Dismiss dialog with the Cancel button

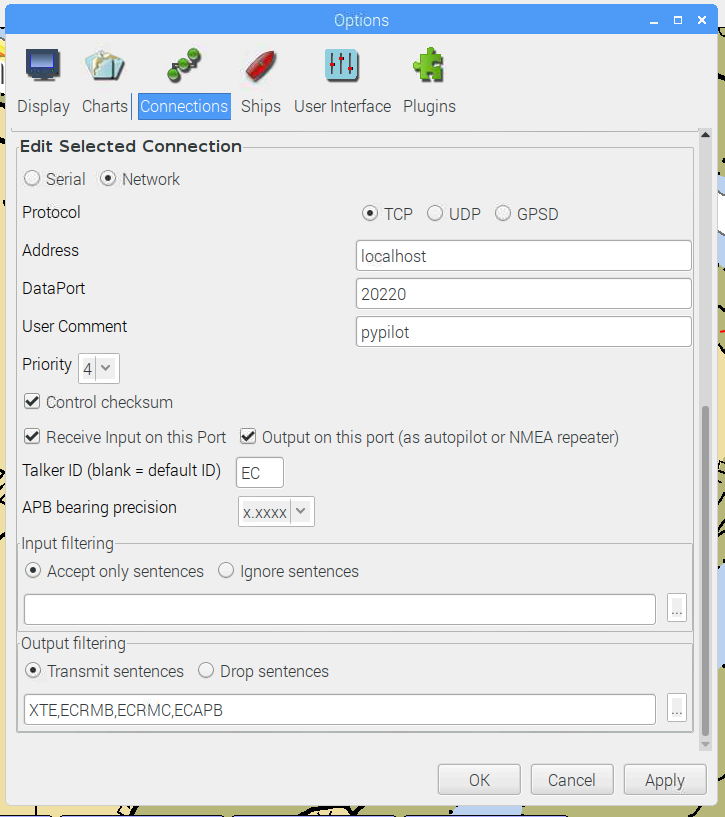572,780
